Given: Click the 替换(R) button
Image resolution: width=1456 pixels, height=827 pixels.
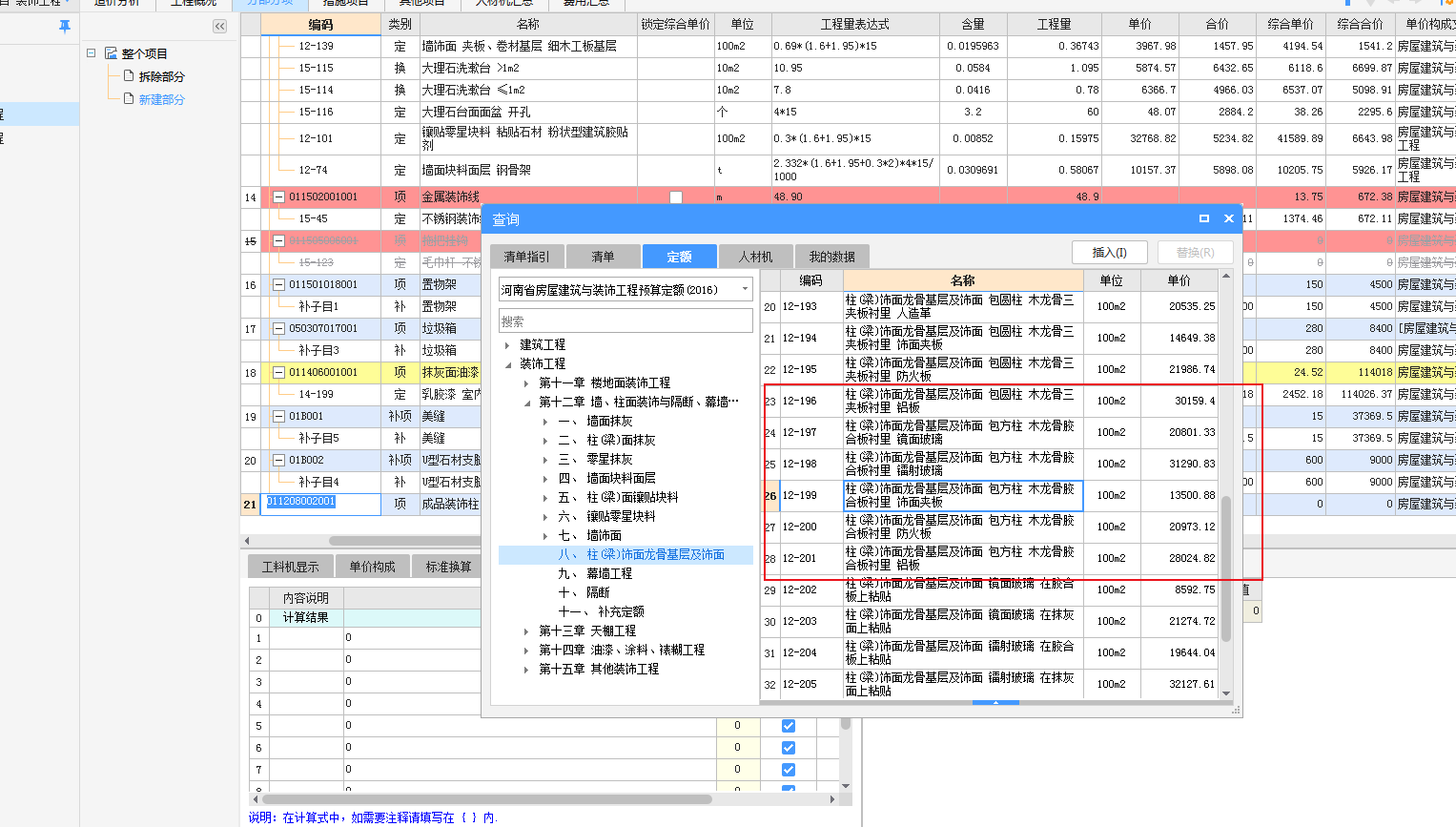Looking at the screenshot, I should (1195, 253).
